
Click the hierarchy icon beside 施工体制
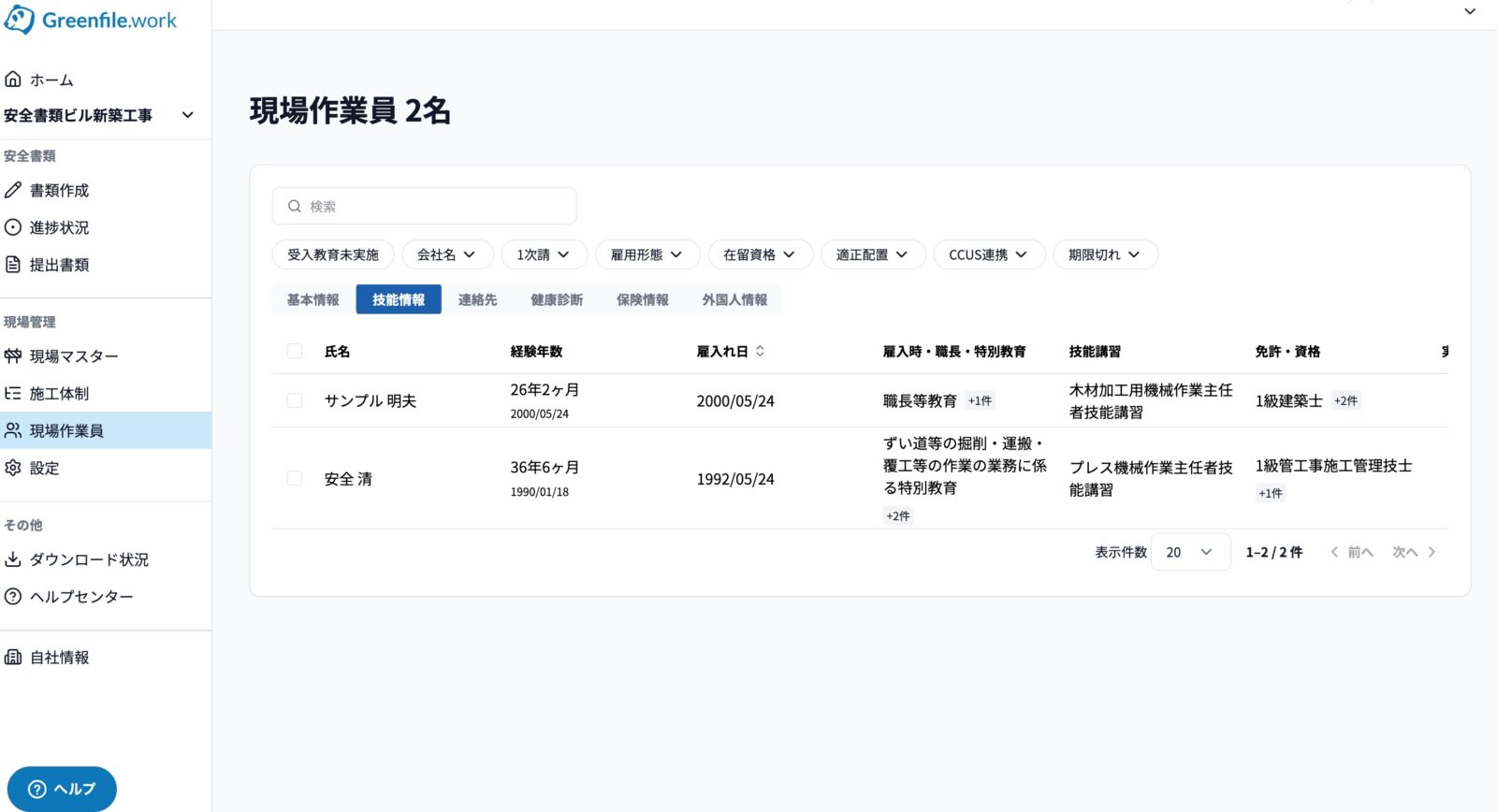click(x=13, y=394)
